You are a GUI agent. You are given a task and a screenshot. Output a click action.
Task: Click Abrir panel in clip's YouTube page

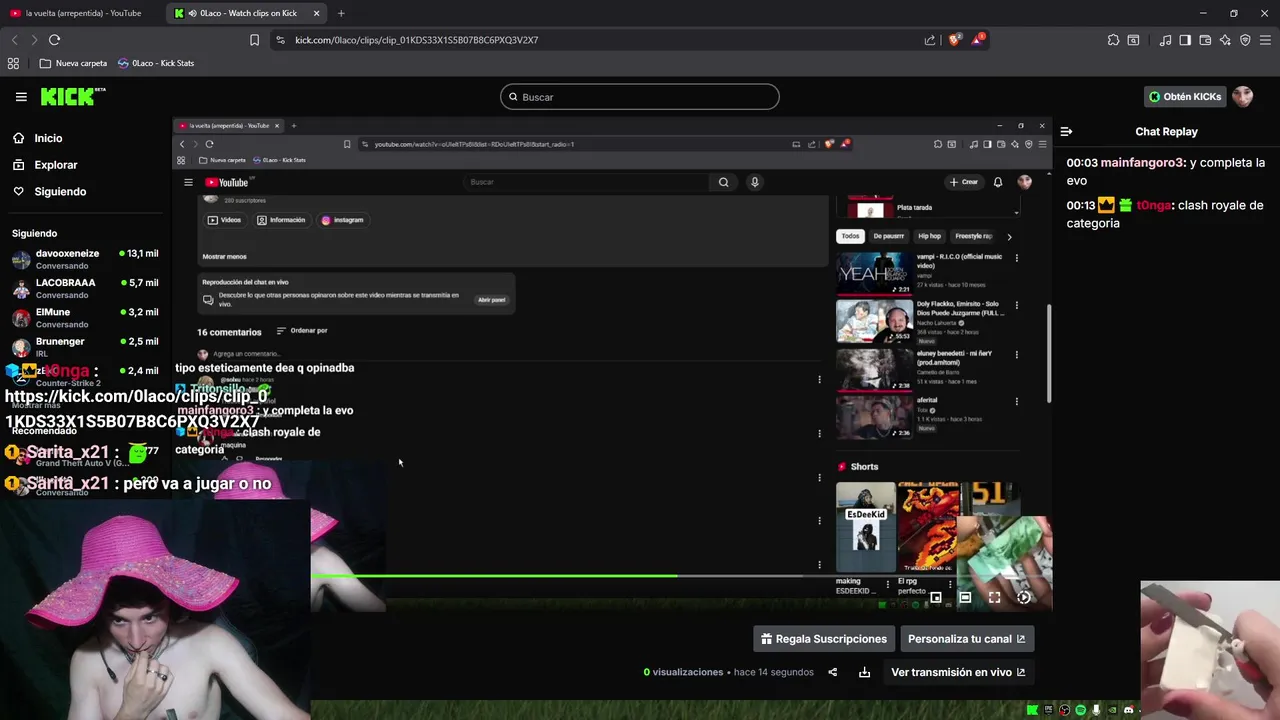(491, 300)
